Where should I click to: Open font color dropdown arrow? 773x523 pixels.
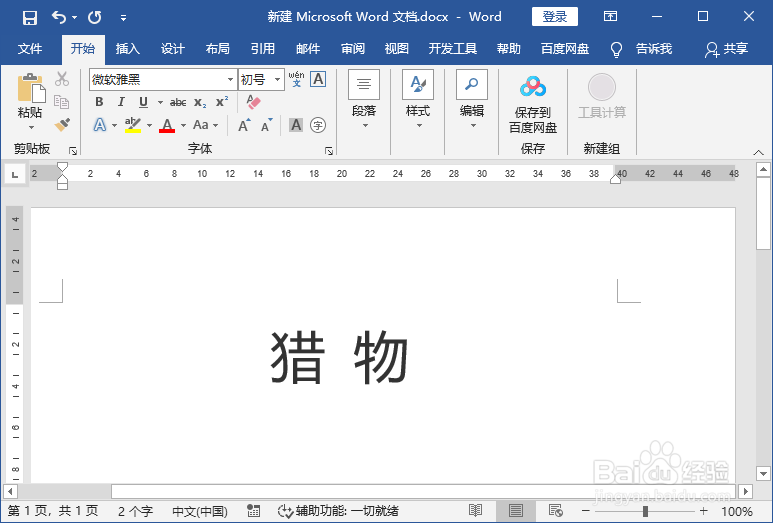tap(183, 126)
